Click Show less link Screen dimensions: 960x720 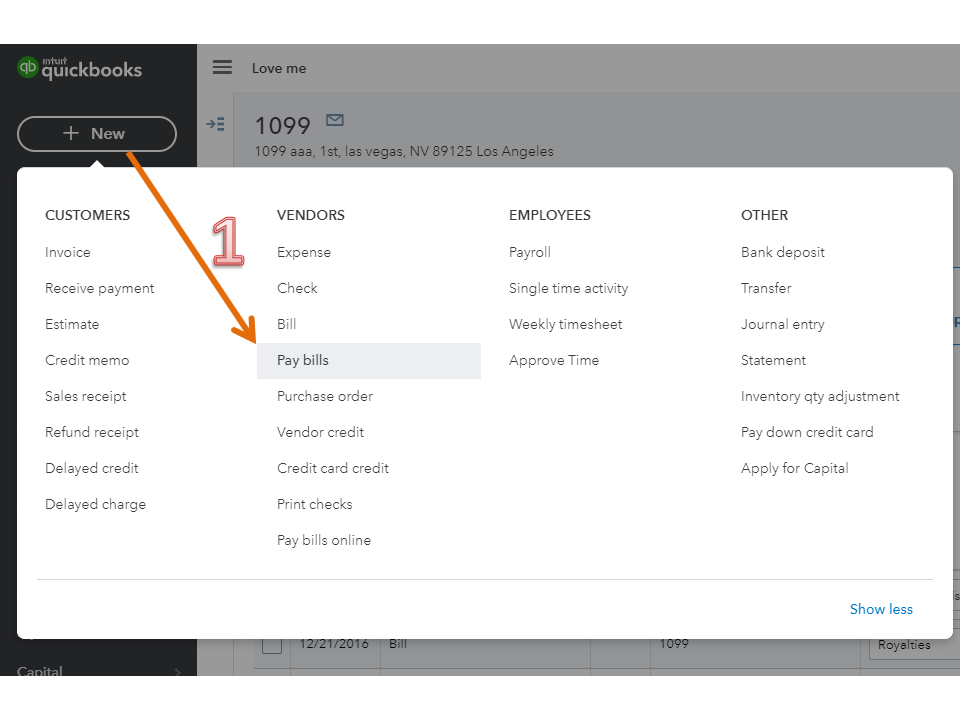tap(881, 609)
